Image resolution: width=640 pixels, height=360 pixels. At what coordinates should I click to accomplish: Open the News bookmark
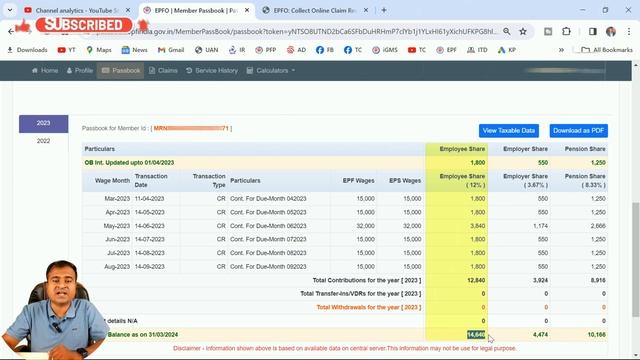[x=134, y=50]
